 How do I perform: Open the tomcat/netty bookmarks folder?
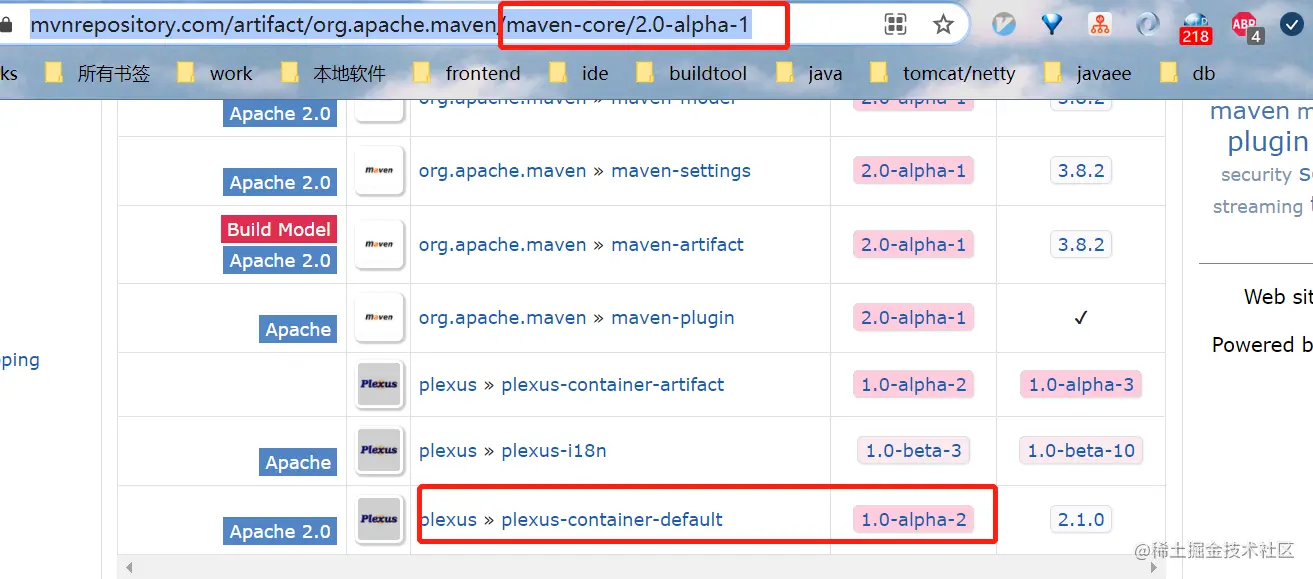[942, 73]
